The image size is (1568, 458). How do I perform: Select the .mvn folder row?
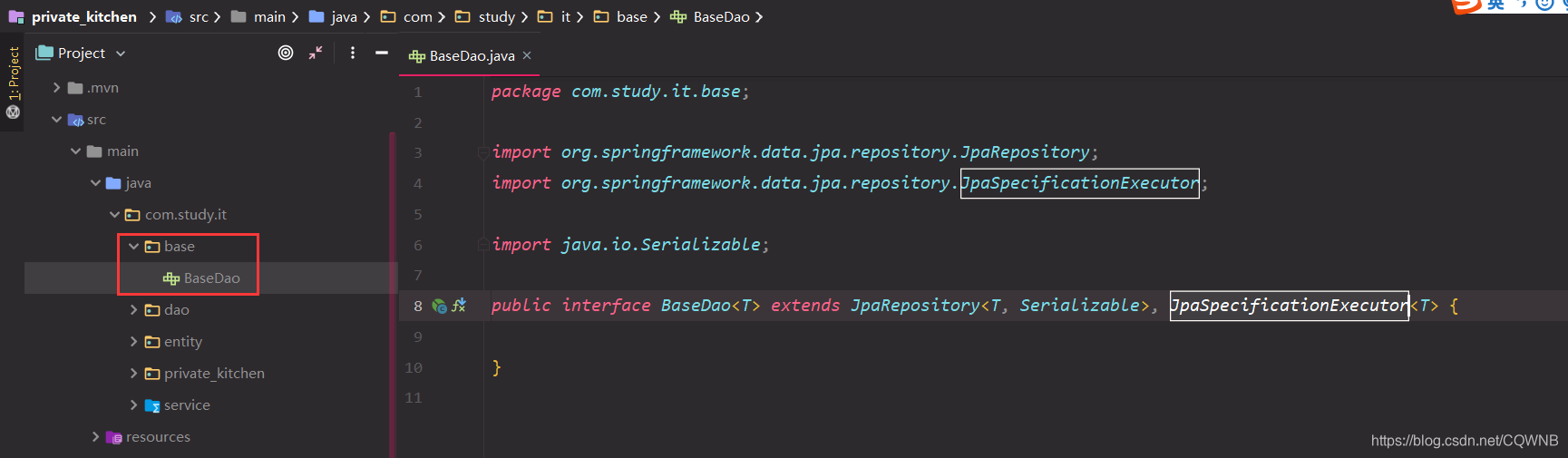(x=210, y=88)
